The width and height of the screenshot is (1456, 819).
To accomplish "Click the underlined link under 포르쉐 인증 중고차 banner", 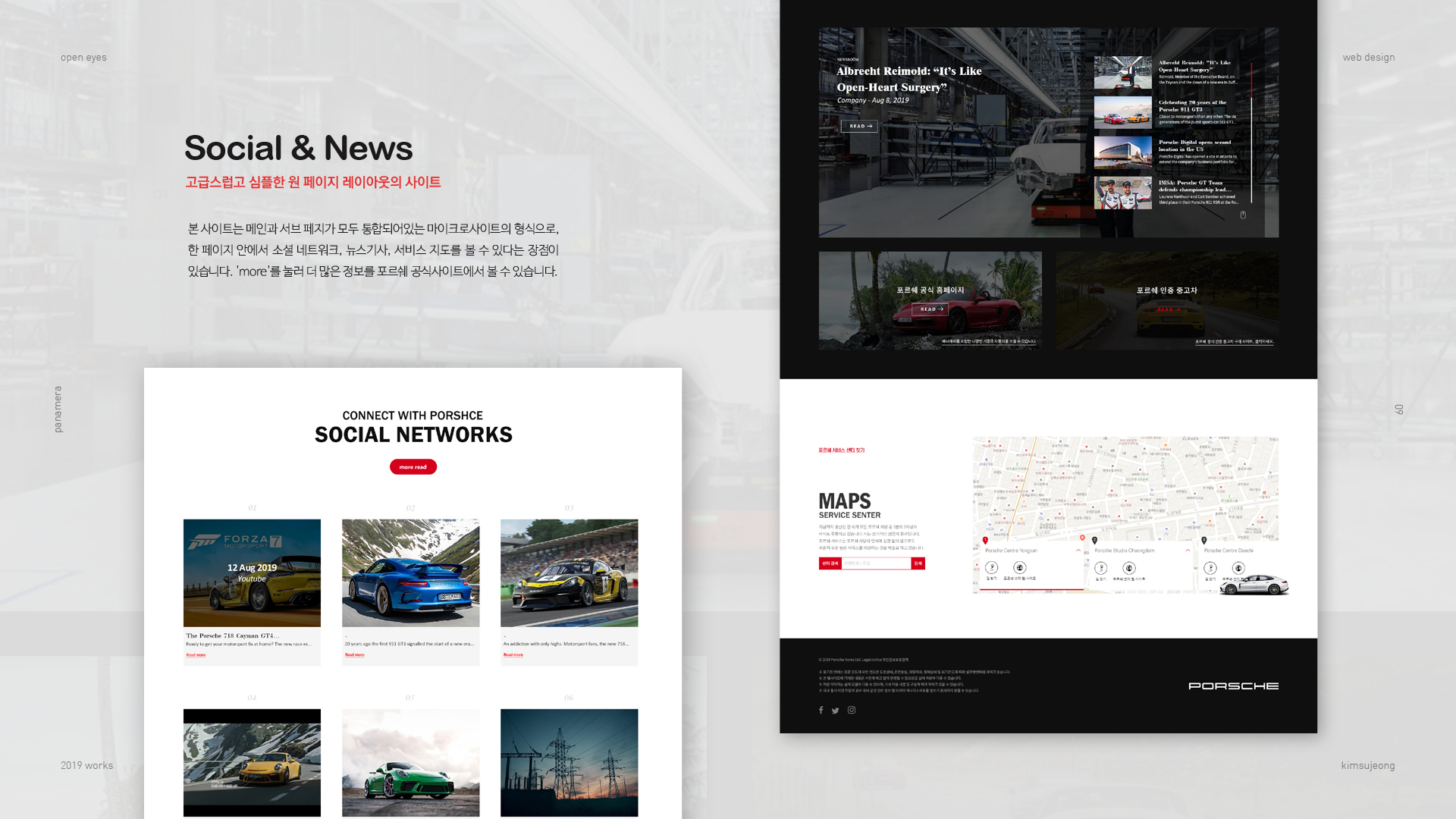I will tap(1235, 341).
